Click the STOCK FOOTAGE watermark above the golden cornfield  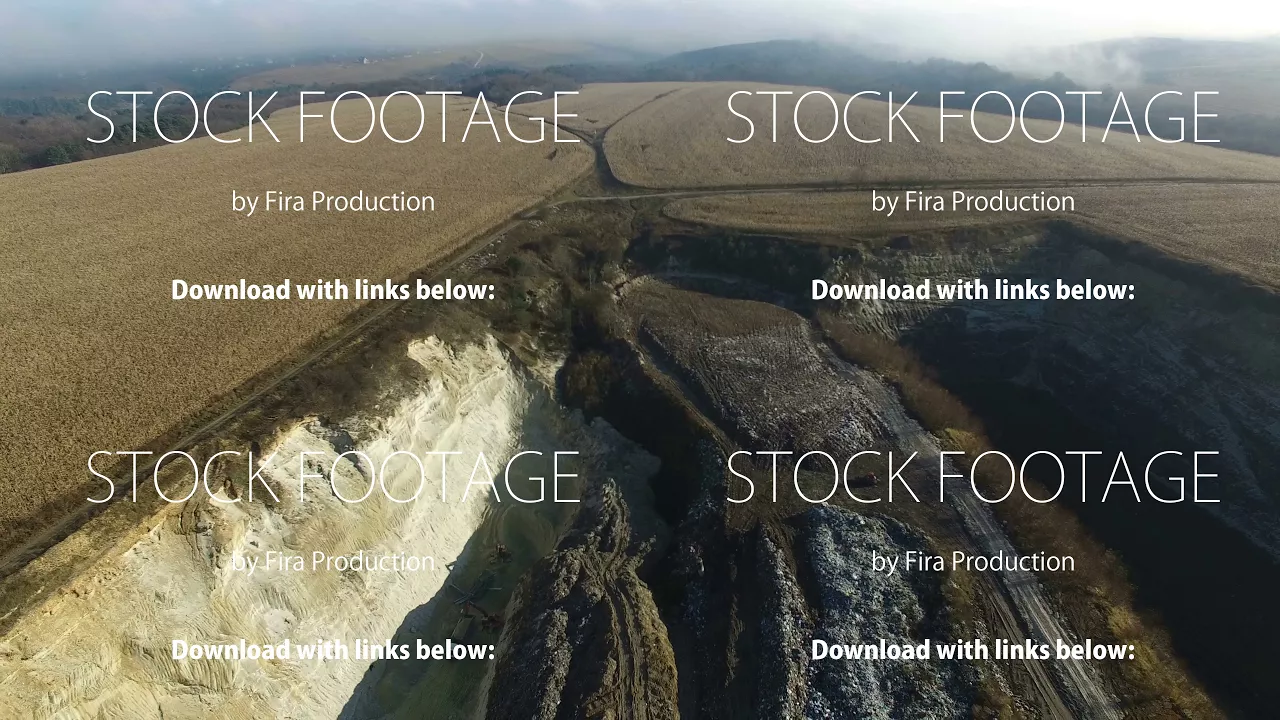point(333,118)
